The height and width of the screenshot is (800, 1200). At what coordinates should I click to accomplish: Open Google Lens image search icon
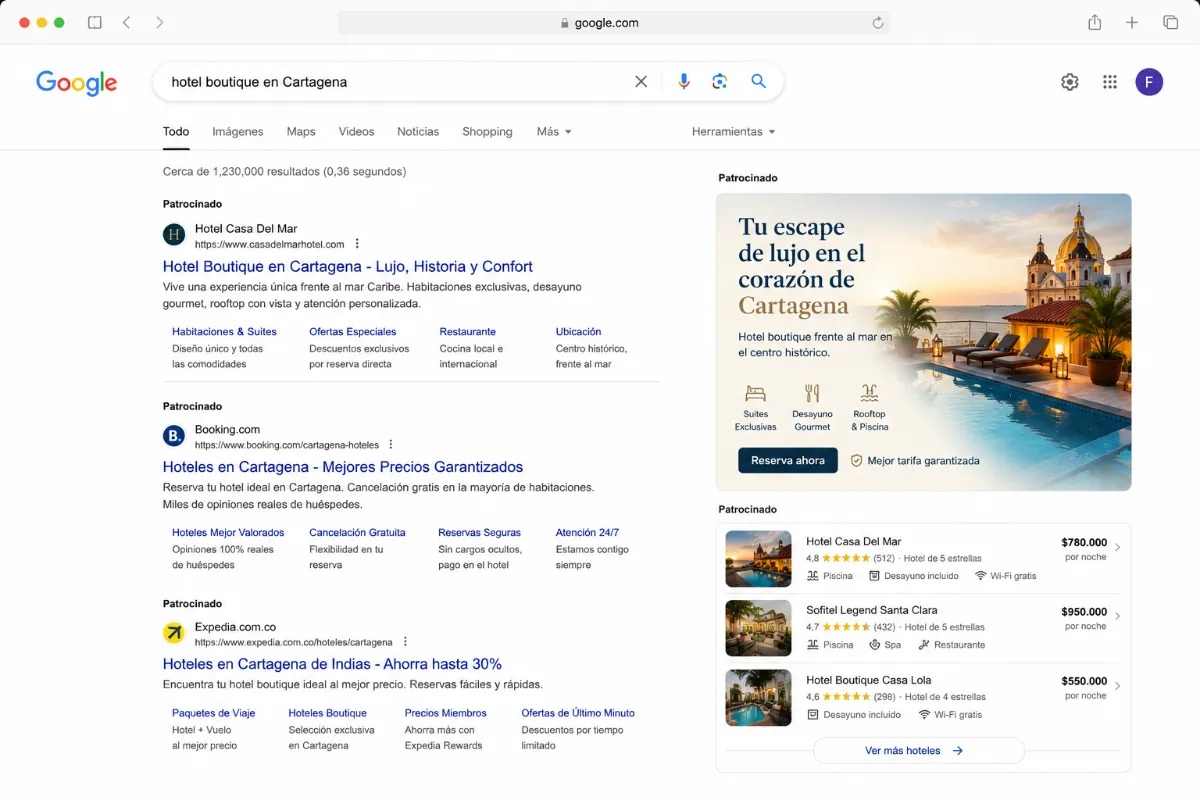(x=720, y=82)
